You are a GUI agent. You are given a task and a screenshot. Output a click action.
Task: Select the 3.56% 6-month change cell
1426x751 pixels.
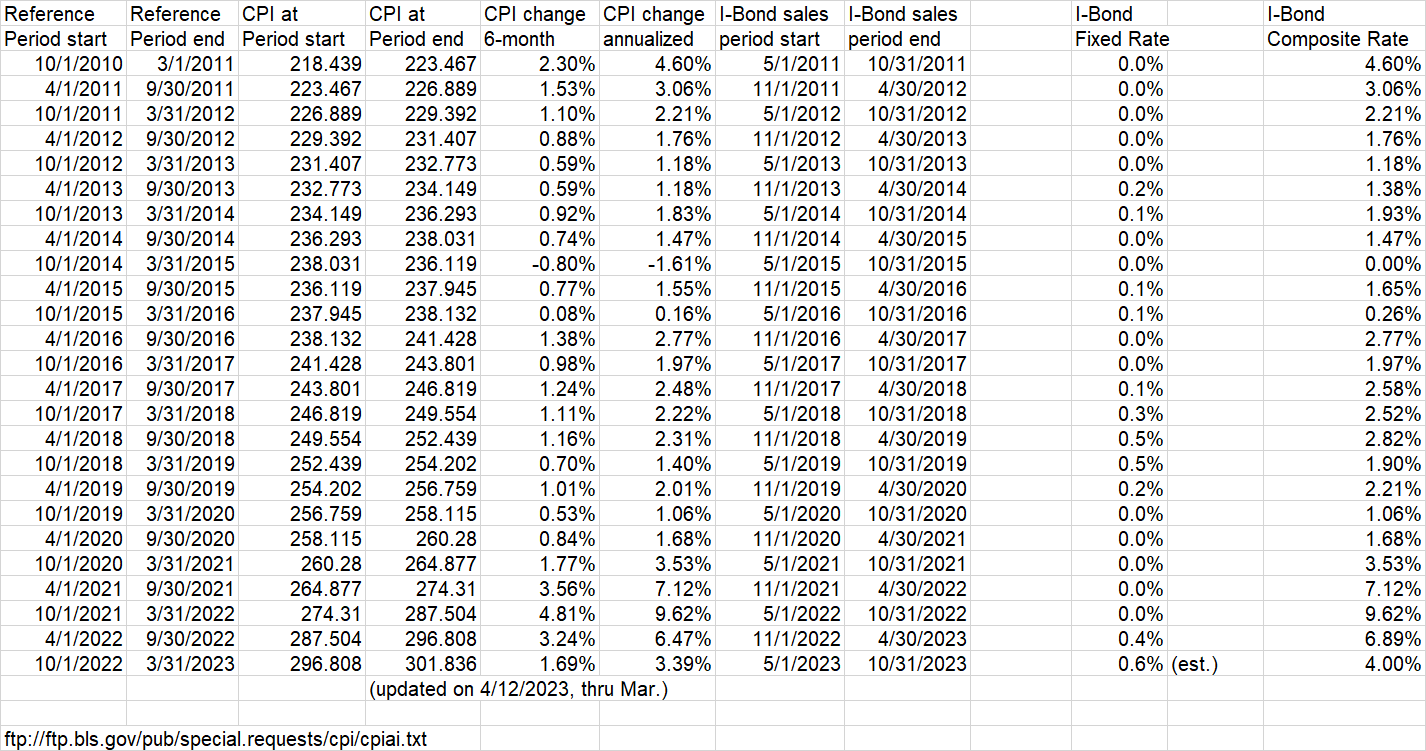[540, 589]
